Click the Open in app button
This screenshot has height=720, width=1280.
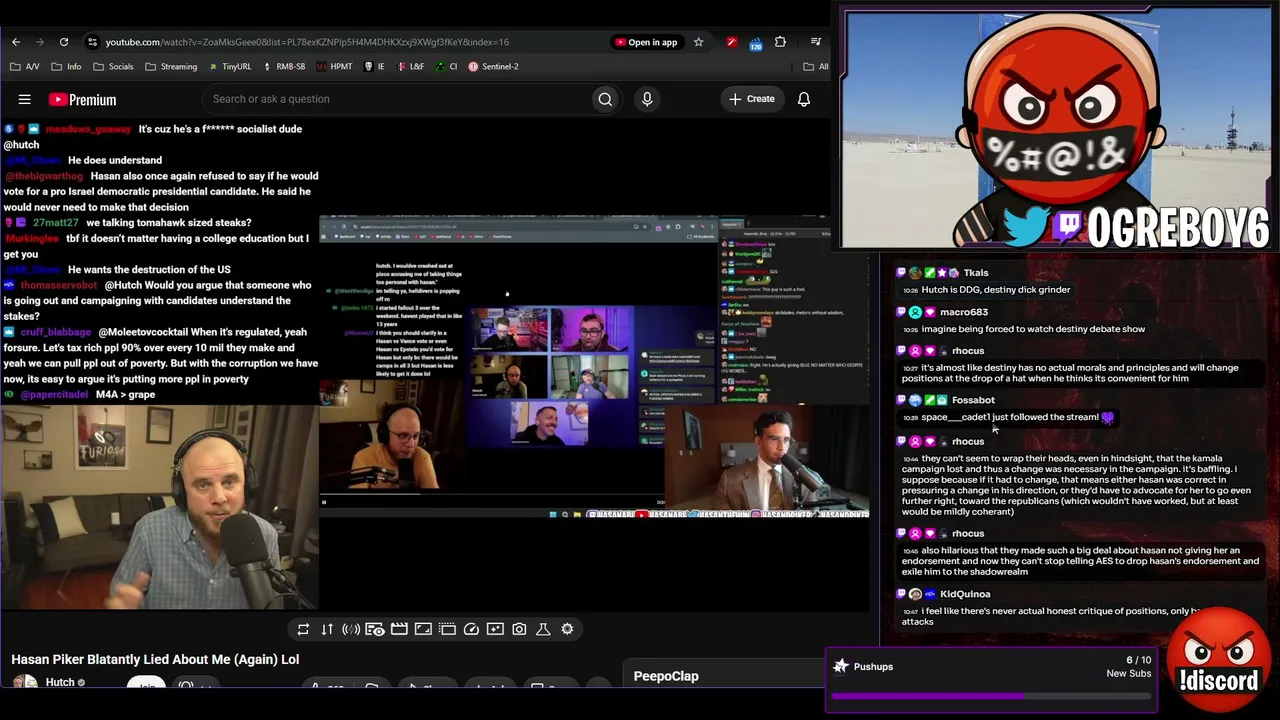point(646,42)
